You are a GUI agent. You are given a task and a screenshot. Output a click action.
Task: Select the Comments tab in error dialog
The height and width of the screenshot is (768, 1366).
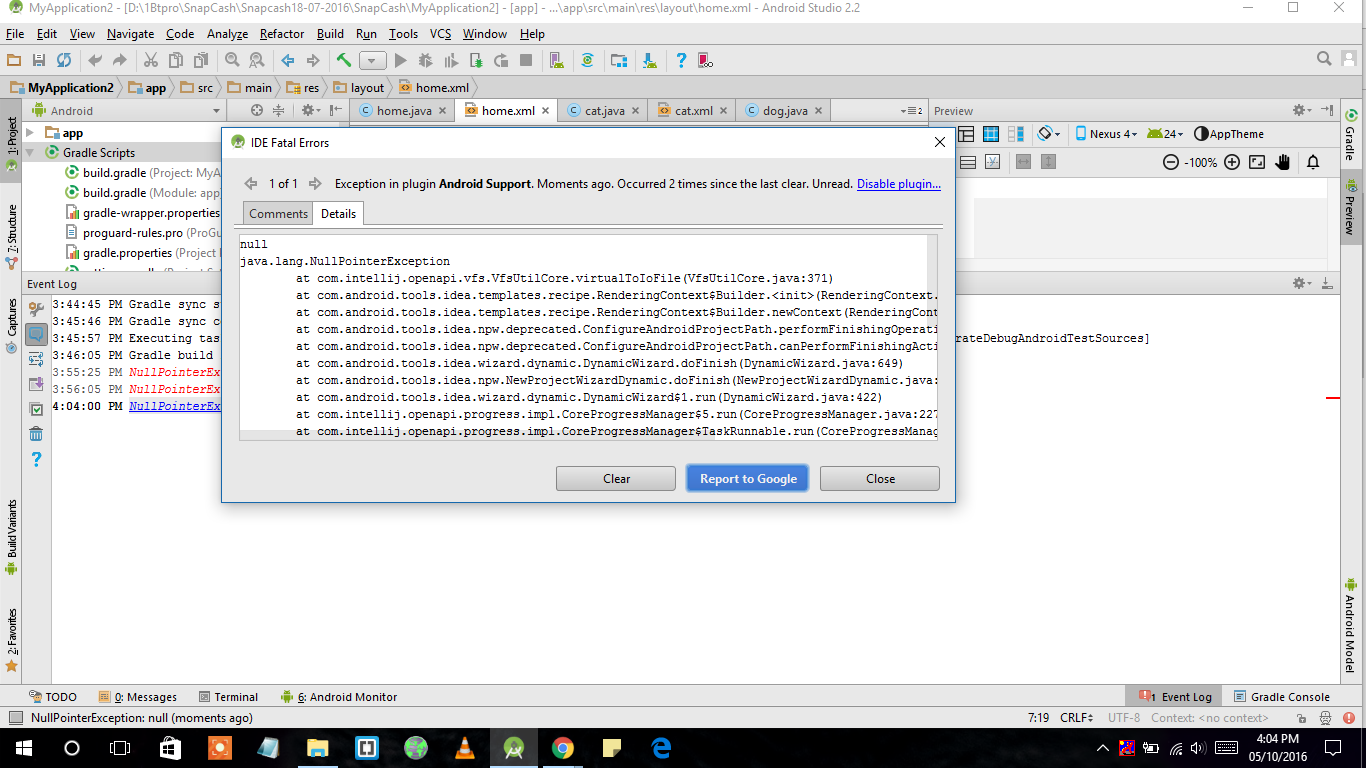[278, 213]
